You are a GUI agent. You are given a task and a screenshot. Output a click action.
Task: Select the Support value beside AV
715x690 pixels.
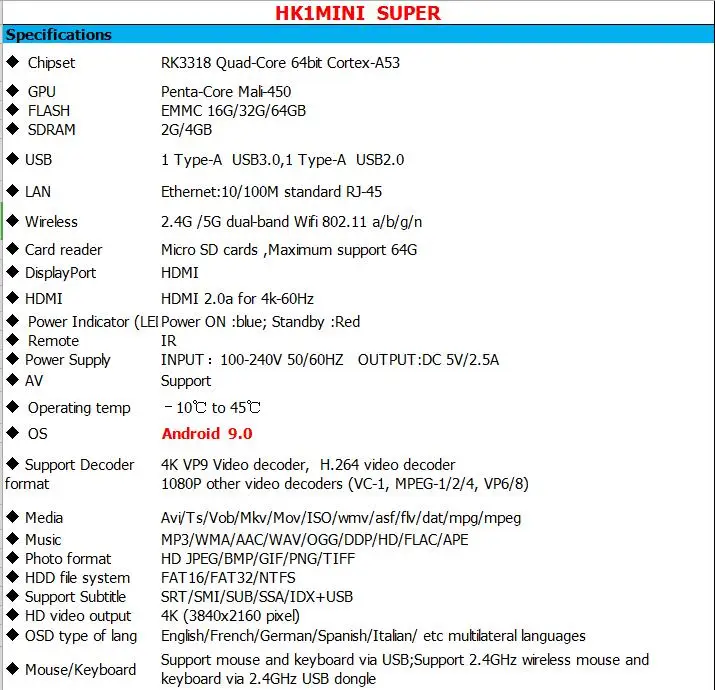[186, 381]
